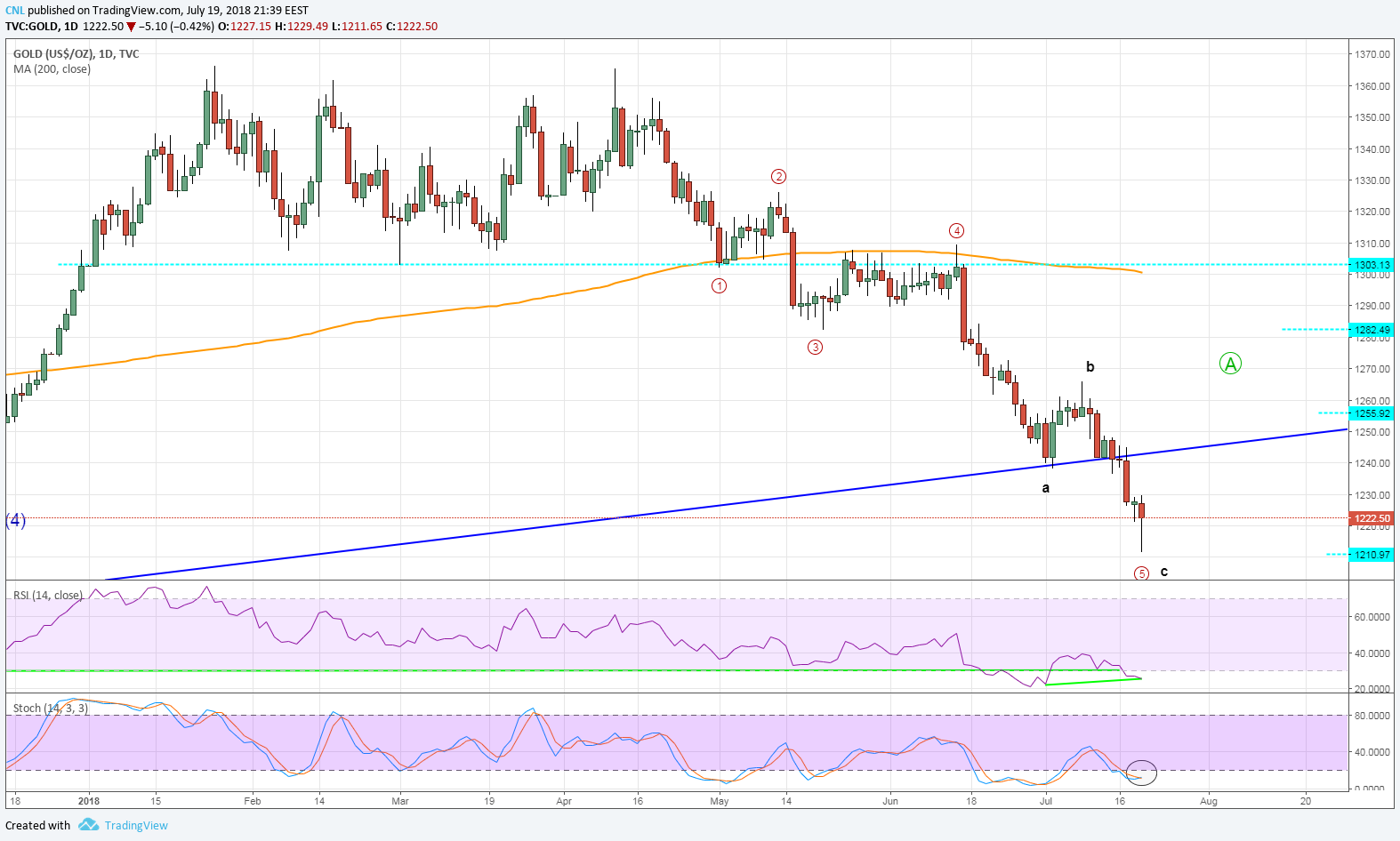Click the 2018 label on time axis

point(89,801)
